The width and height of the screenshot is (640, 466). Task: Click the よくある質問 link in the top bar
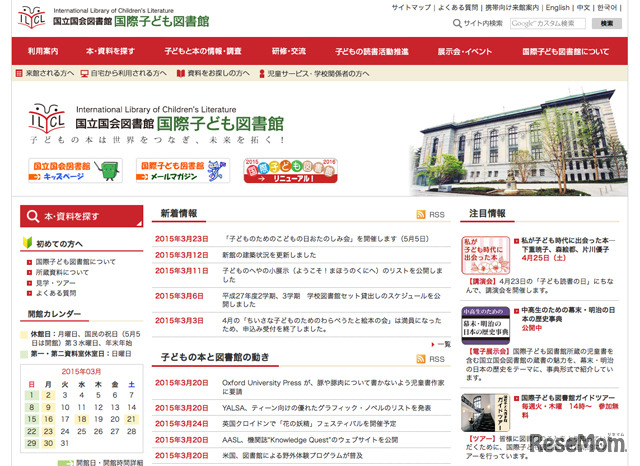[x=458, y=8]
